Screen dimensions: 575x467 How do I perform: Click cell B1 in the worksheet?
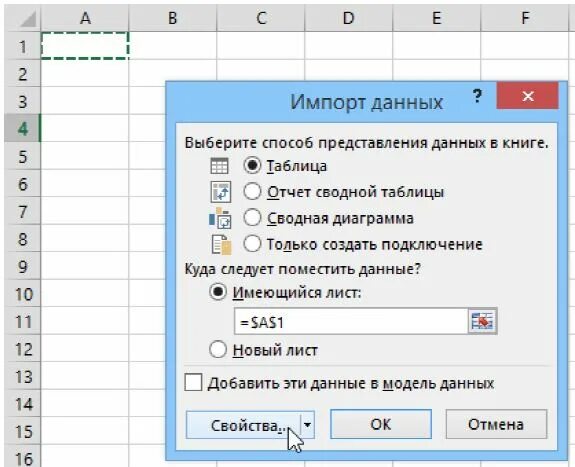click(x=173, y=46)
